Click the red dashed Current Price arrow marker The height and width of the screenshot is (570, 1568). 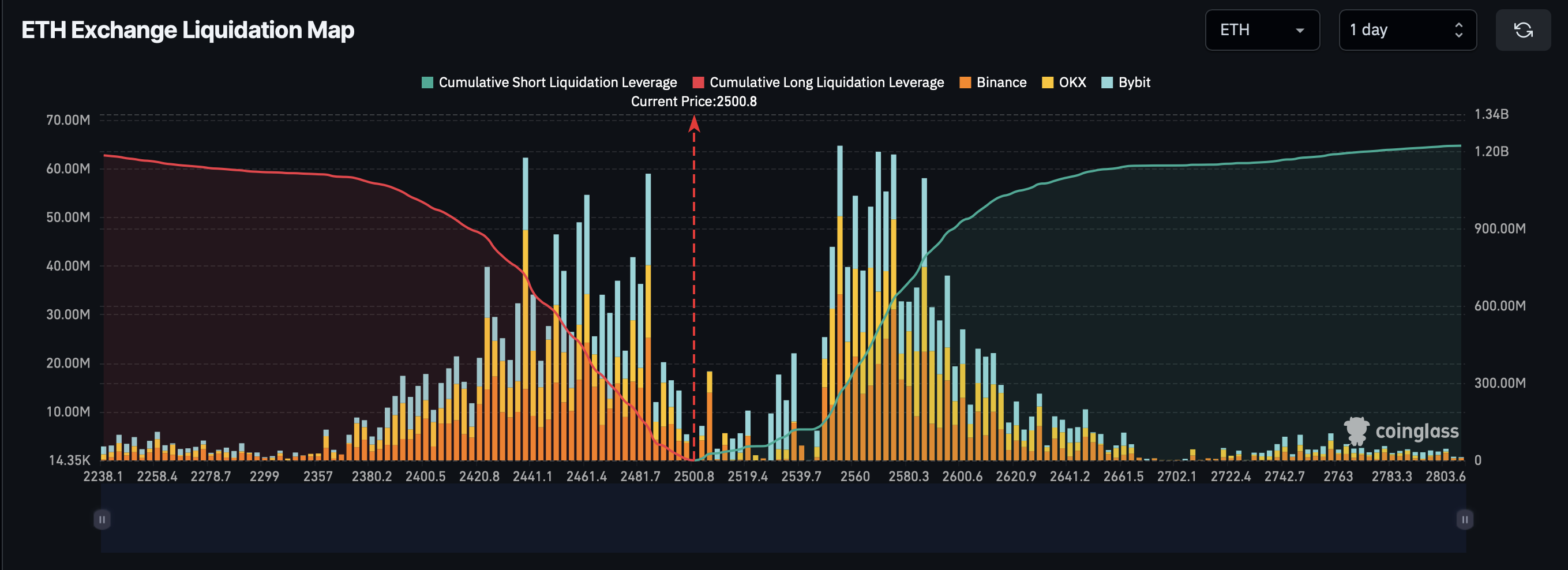point(695,125)
